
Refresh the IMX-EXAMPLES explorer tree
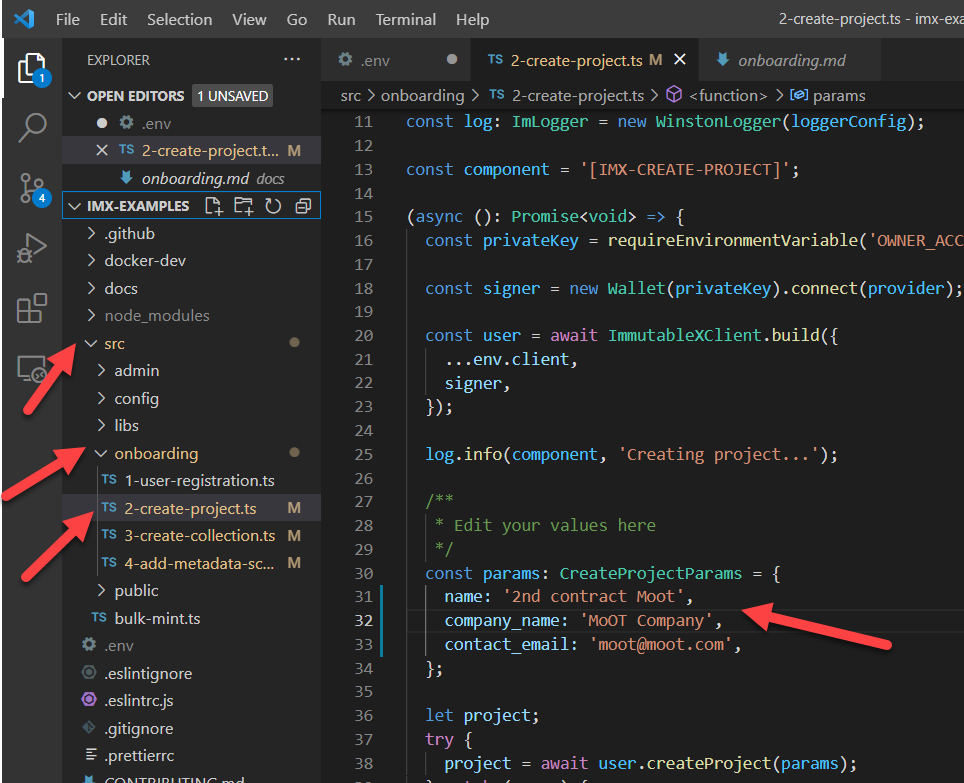(x=273, y=206)
